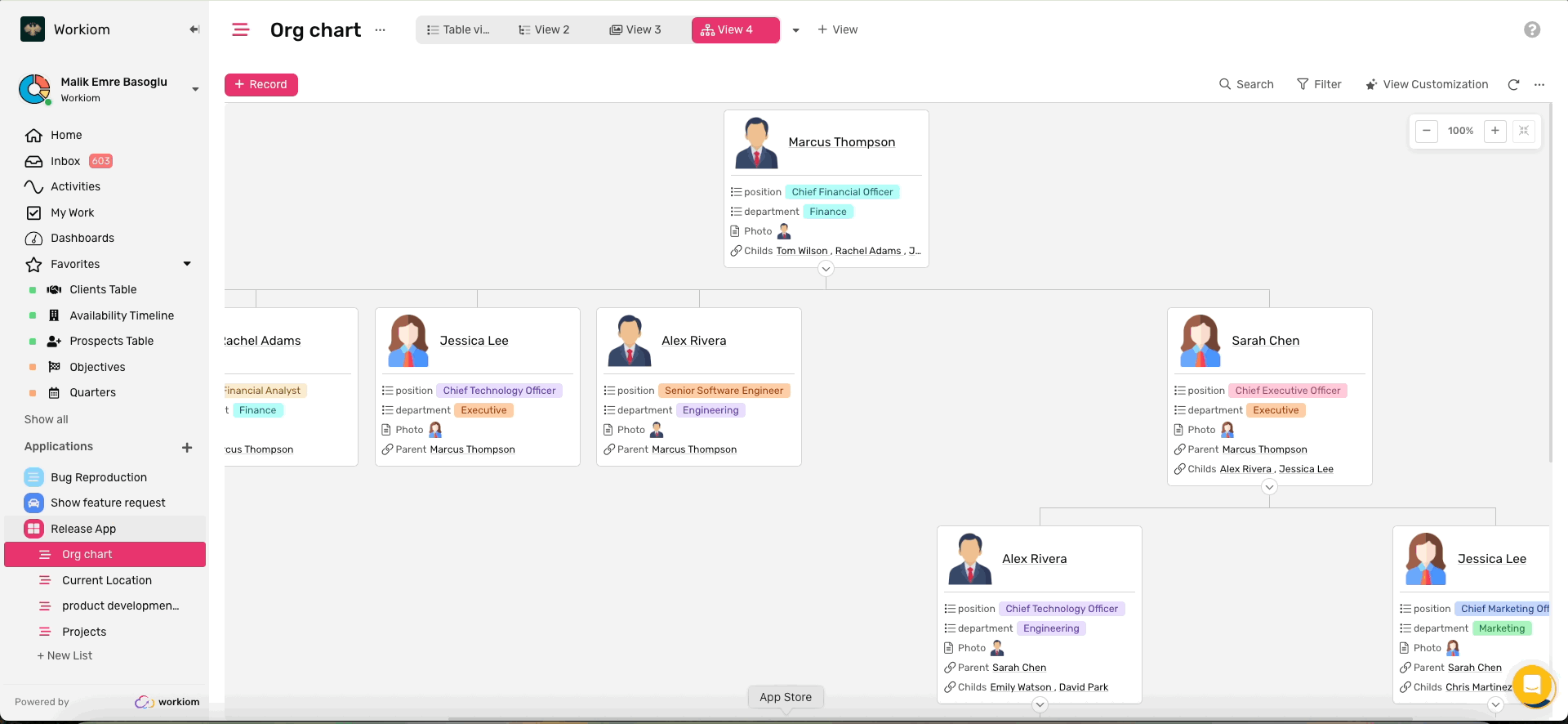
Task: Fit chart to screen icon
Action: pyautogui.click(x=1524, y=131)
